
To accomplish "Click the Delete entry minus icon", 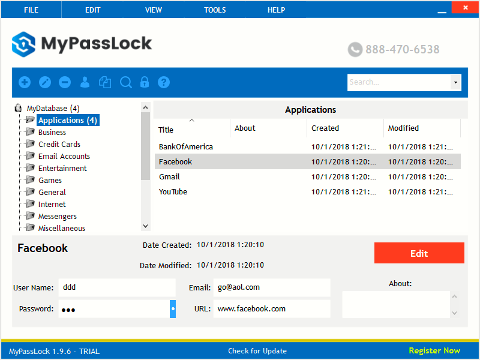I will tap(65, 82).
